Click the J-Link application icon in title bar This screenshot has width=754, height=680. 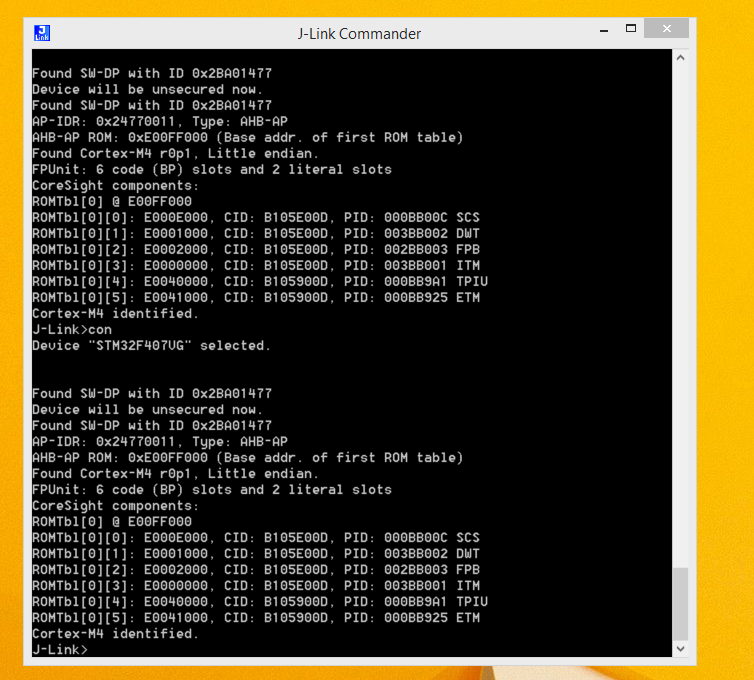point(42,33)
